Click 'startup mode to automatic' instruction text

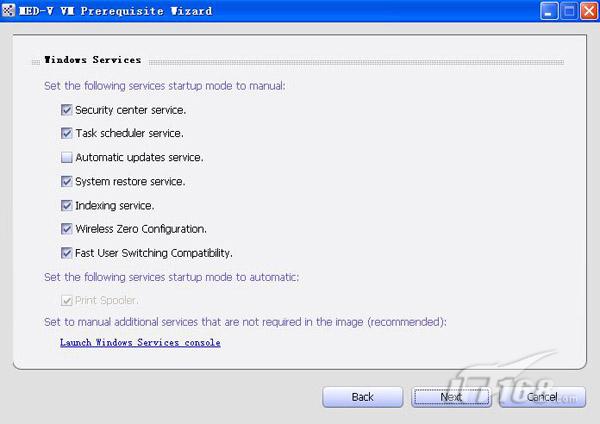click(x=171, y=277)
